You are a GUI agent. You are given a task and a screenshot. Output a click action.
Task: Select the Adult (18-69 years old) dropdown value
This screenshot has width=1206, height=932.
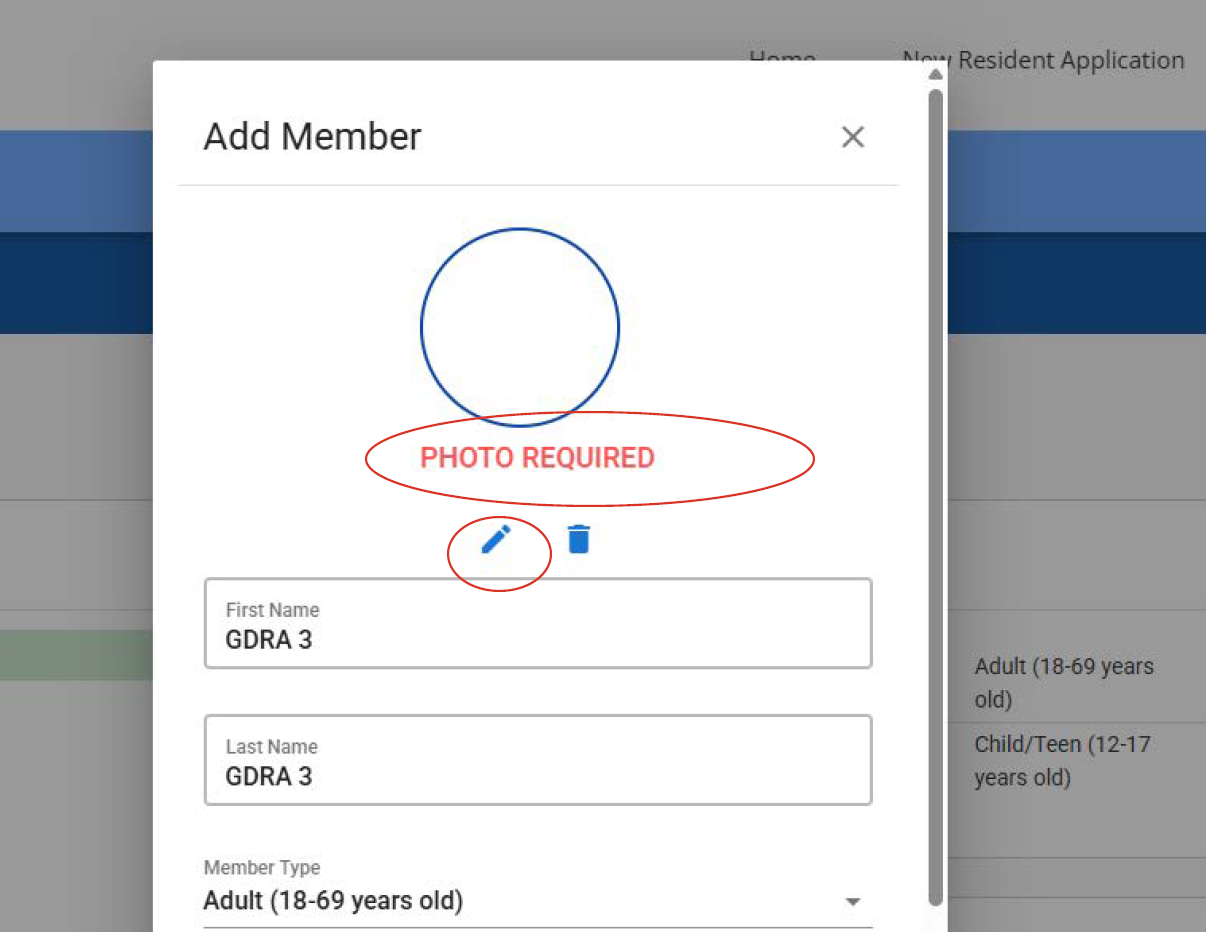tap(333, 901)
